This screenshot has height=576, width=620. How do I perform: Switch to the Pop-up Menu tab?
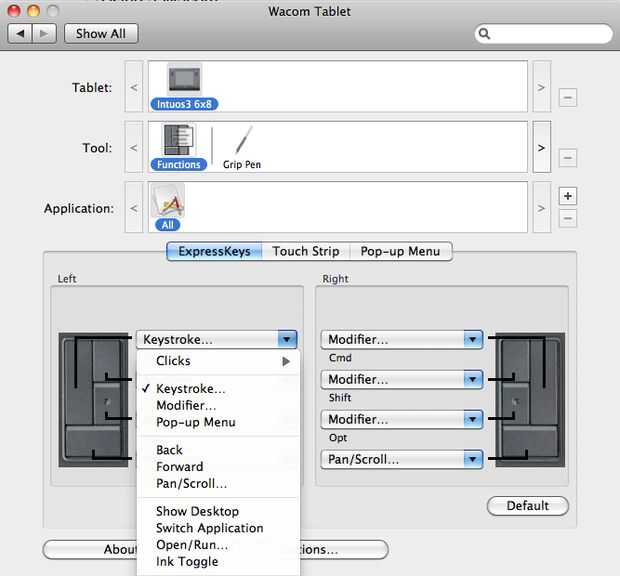401,251
